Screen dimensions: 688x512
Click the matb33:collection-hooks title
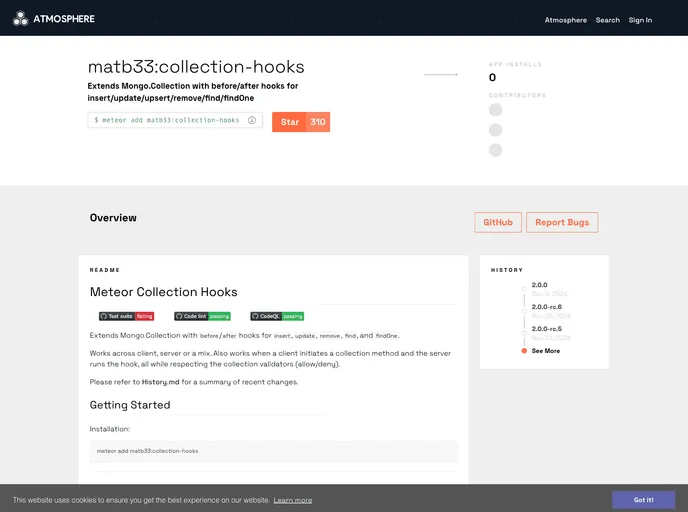(196, 67)
